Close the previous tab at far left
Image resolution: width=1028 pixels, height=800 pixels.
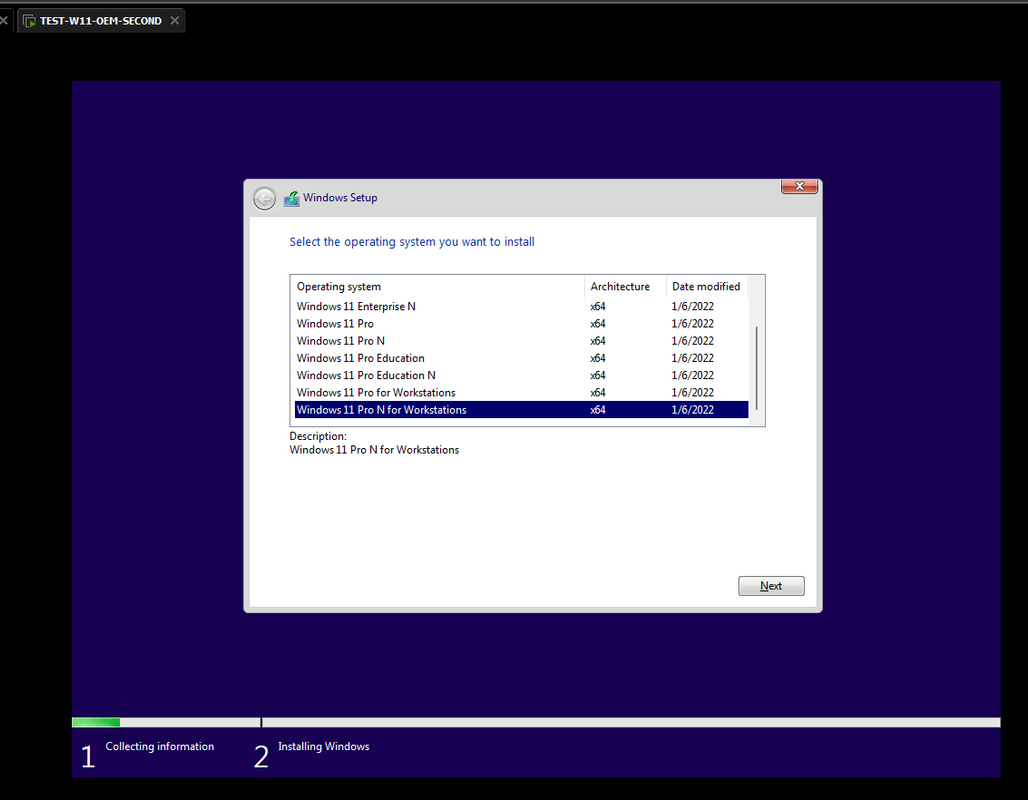click(4, 20)
